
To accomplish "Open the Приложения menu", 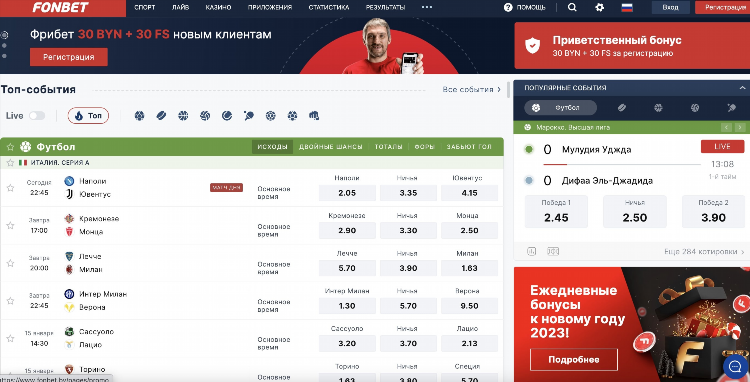I will pos(270,7).
